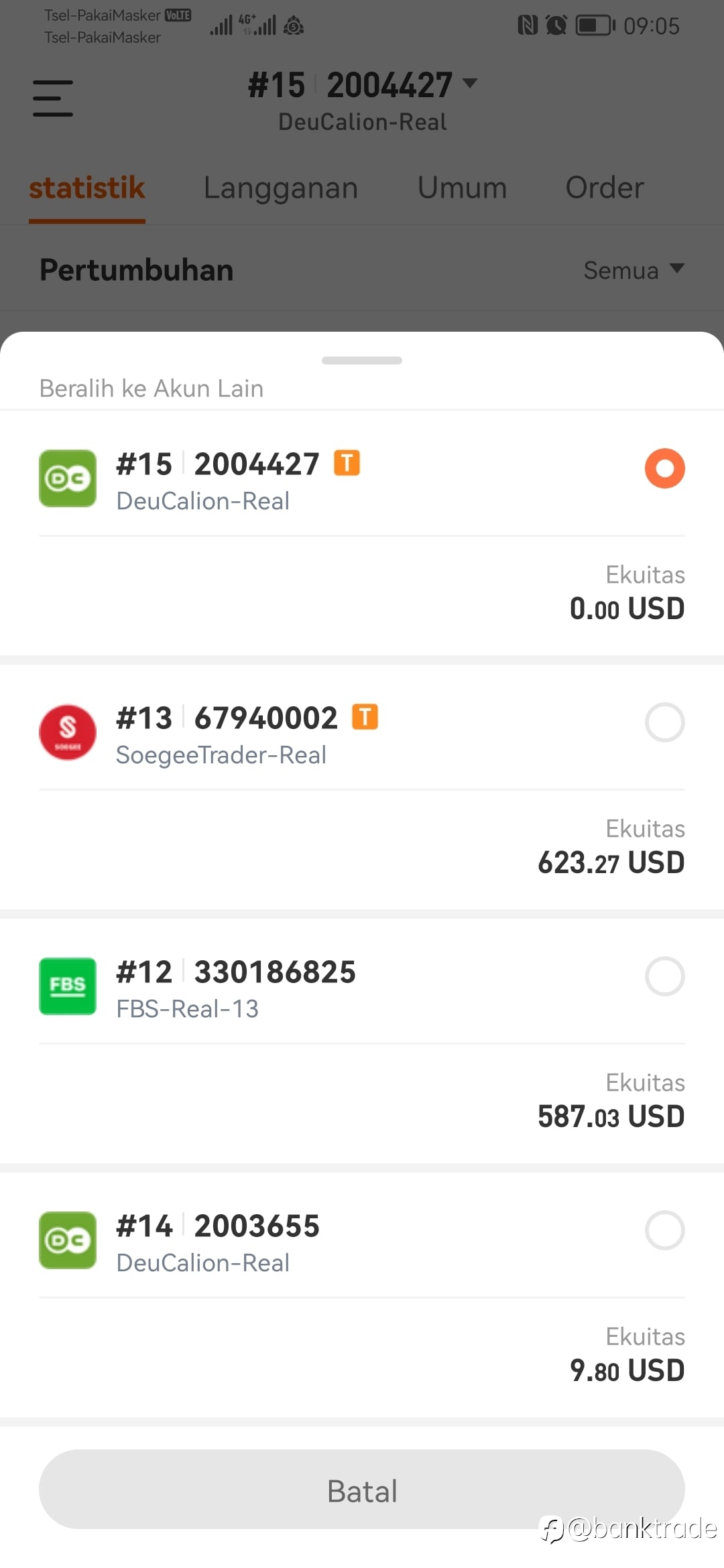Open the Order tab
The height and width of the screenshot is (1568, 724).
point(604,188)
